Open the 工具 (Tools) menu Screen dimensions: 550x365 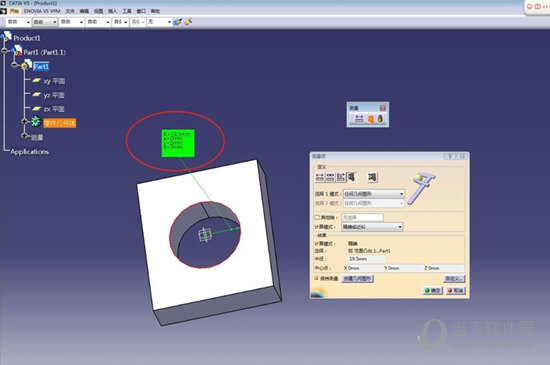127,11
